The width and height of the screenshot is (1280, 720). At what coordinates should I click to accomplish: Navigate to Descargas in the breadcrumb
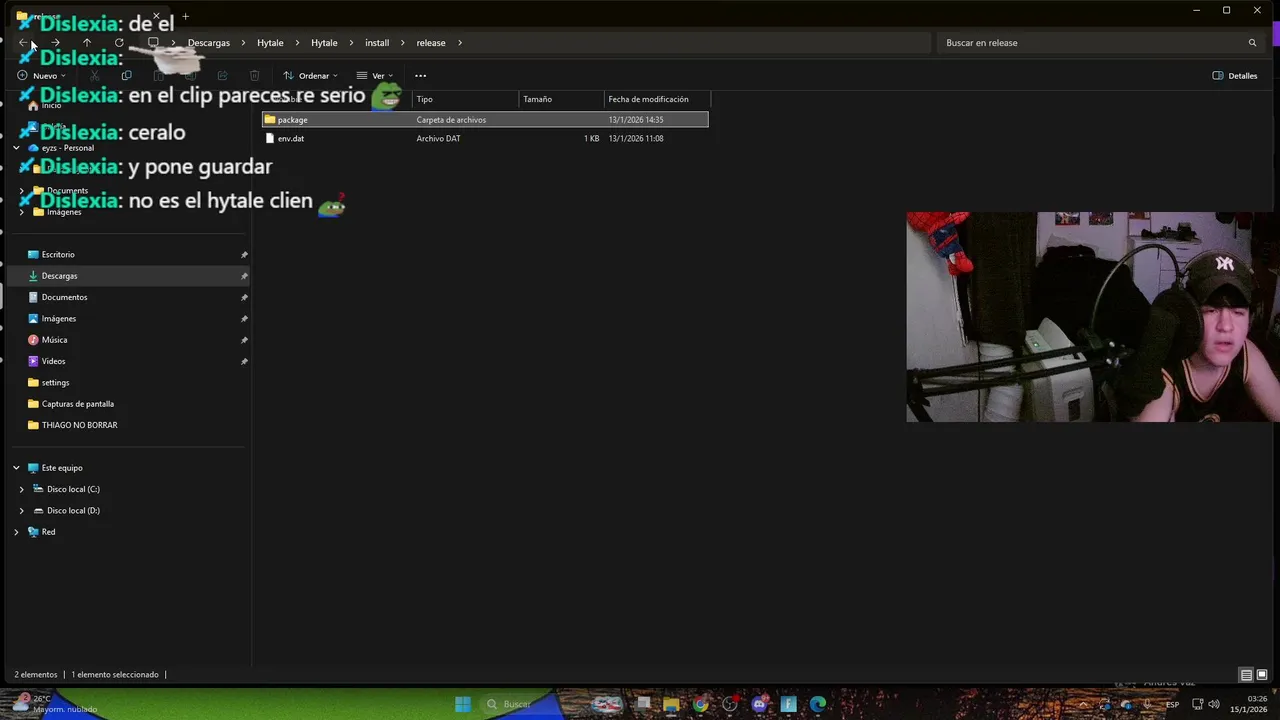tap(209, 43)
